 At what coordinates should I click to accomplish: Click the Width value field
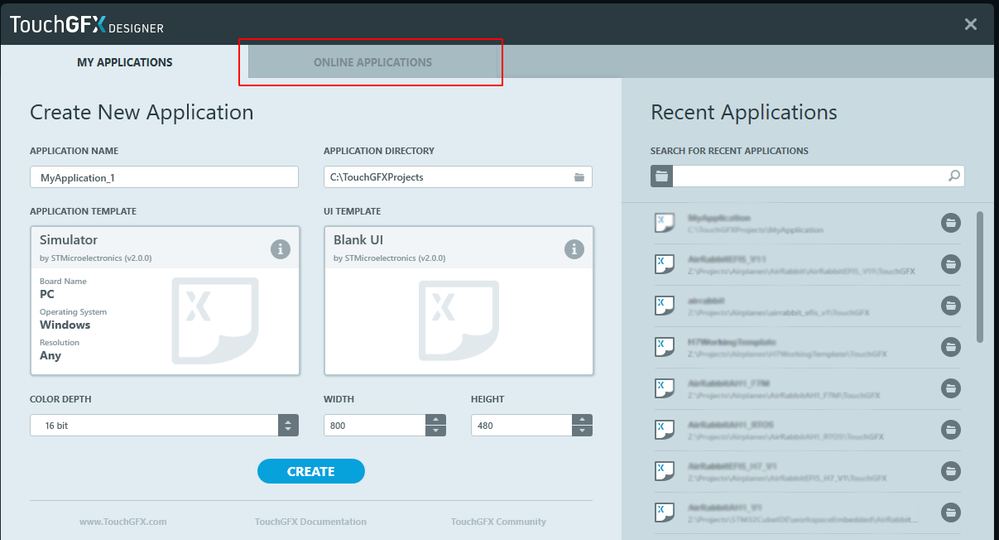click(x=375, y=425)
